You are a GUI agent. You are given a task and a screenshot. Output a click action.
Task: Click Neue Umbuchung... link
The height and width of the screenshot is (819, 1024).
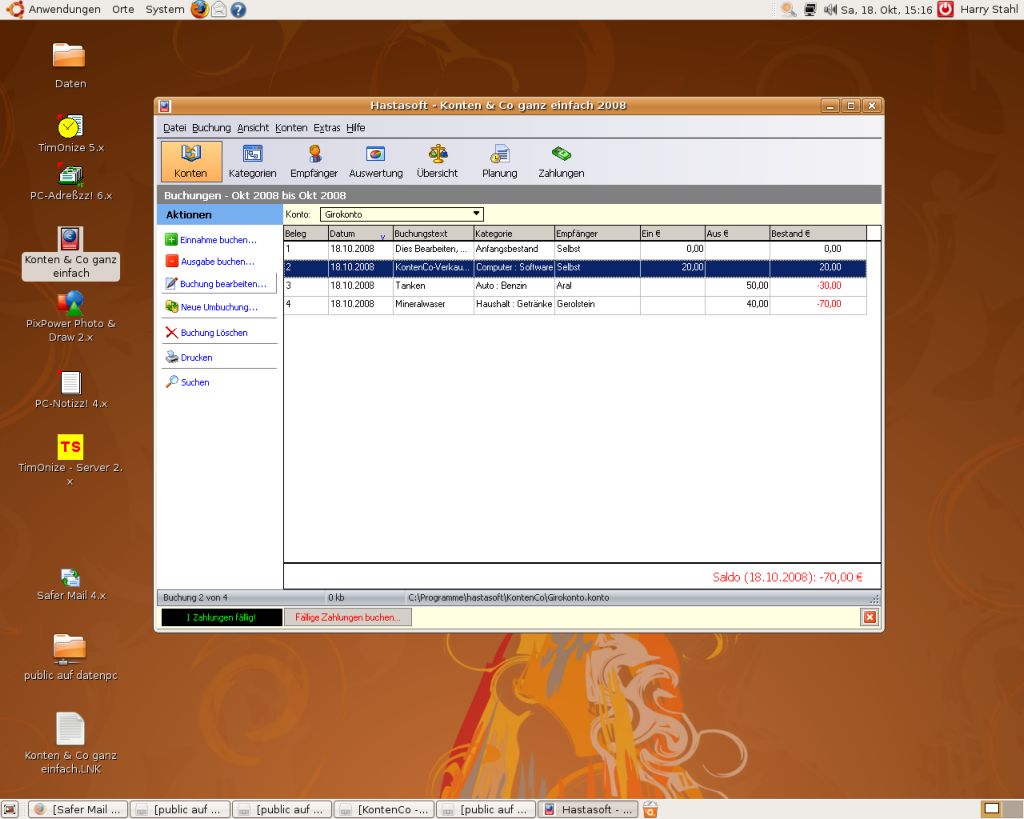tap(219, 307)
